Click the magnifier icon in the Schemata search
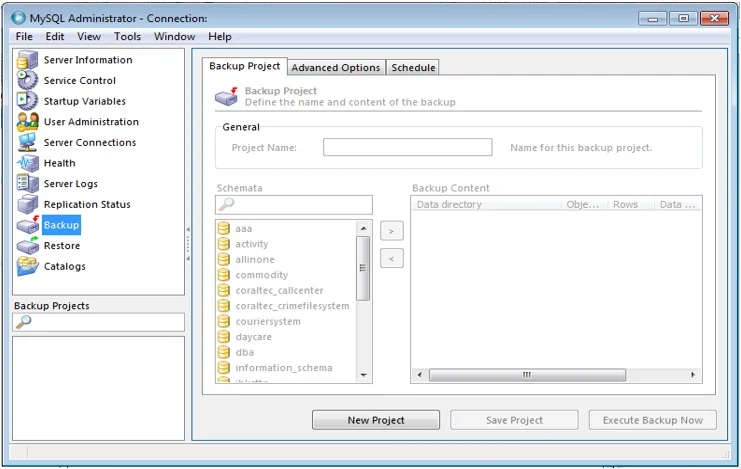Viewport: 741px width, 469px height. pyautogui.click(x=226, y=204)
